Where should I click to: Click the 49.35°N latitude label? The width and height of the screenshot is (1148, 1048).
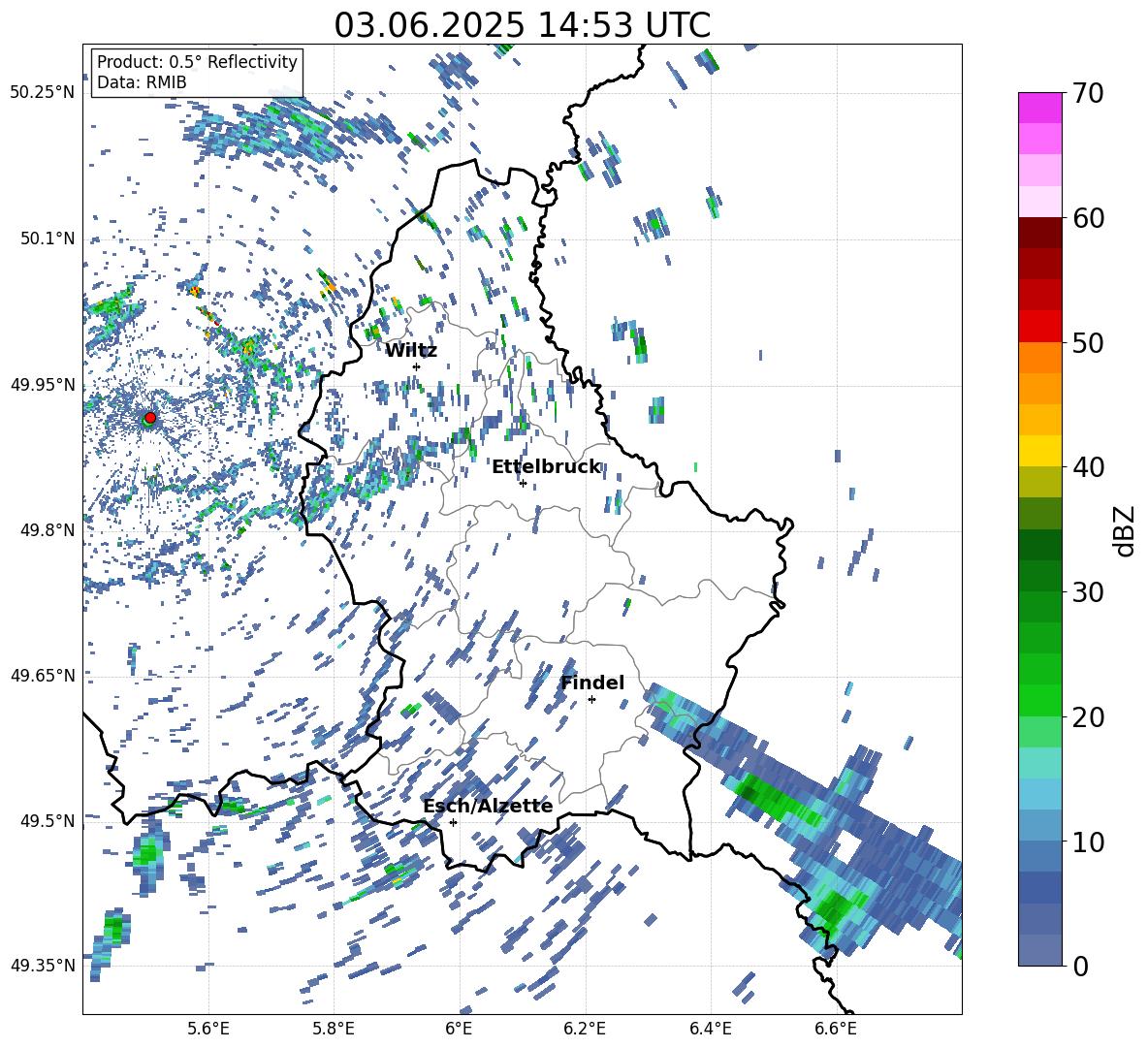43,966
